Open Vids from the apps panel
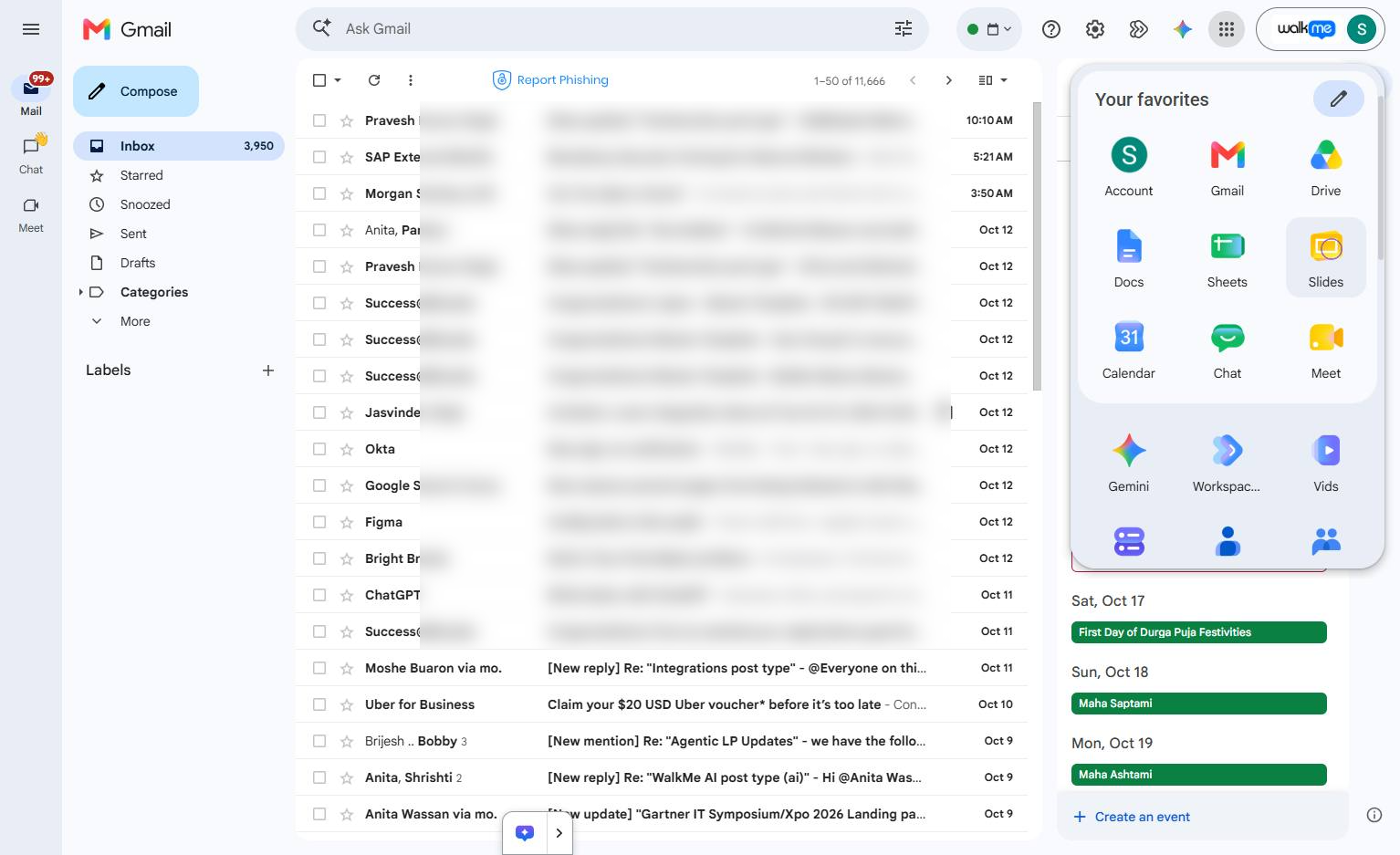Image resolution: width=1400 pixels, height=855 pixels. [1325, 462]
